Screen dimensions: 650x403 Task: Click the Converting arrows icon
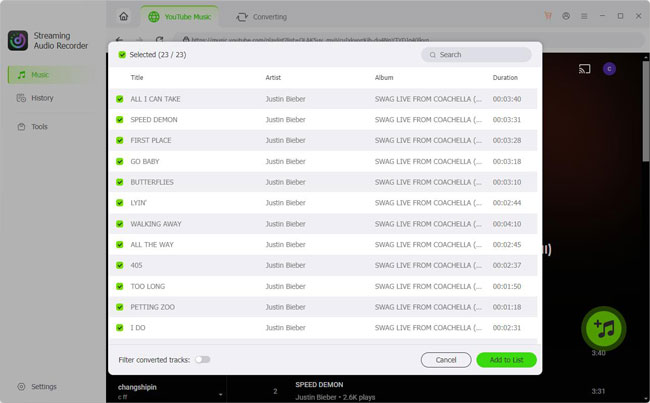tap(242, 17)
